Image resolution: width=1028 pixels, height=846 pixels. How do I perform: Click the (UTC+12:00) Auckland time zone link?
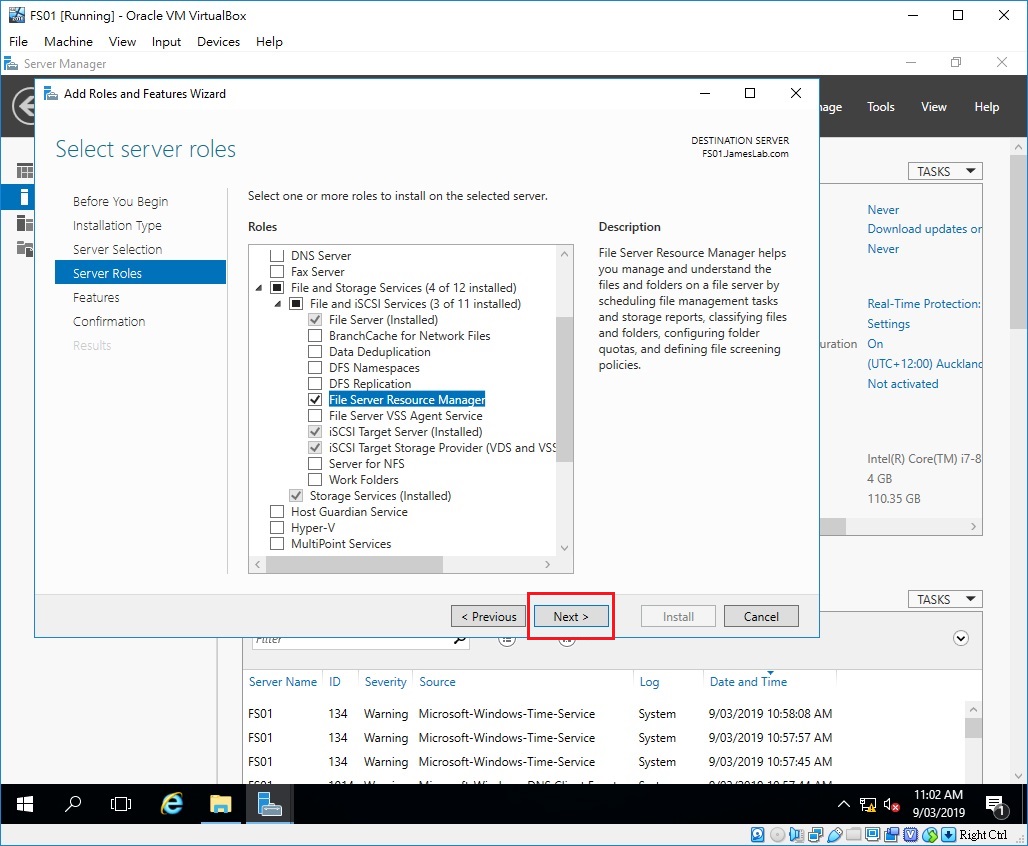(924, 364)
